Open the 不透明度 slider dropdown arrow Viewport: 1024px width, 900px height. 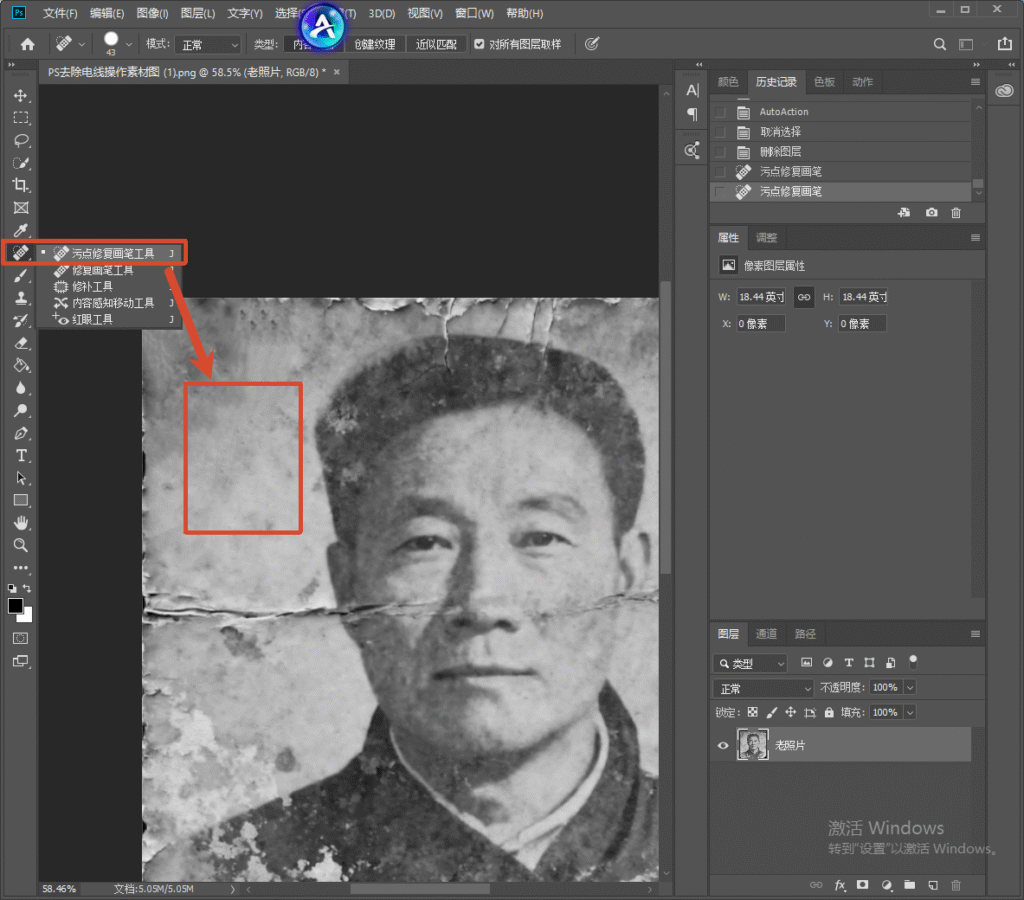pos(910,688)
